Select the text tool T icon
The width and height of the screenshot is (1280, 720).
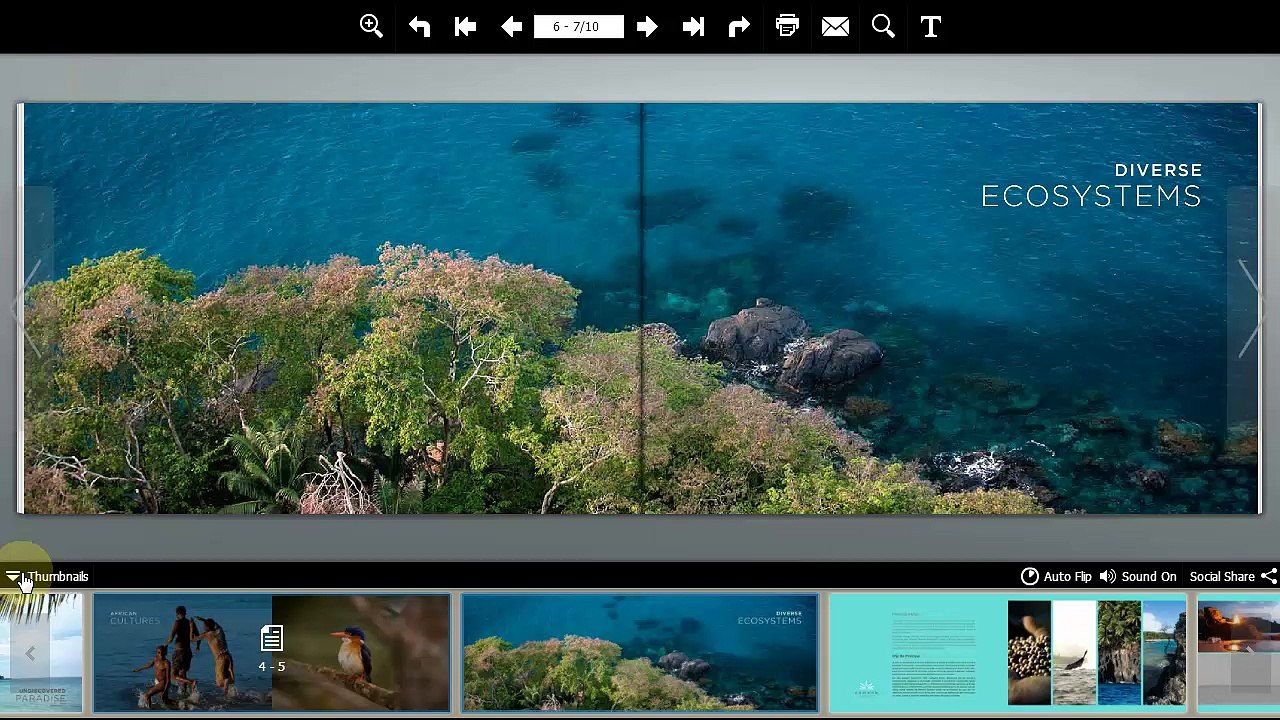coord(931,27)
